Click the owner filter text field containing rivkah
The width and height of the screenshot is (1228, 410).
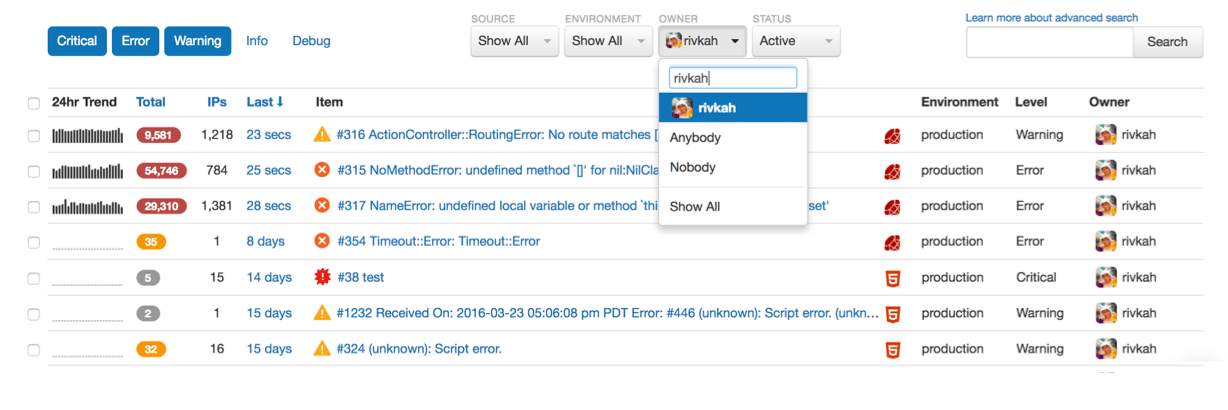coord(733,78)
